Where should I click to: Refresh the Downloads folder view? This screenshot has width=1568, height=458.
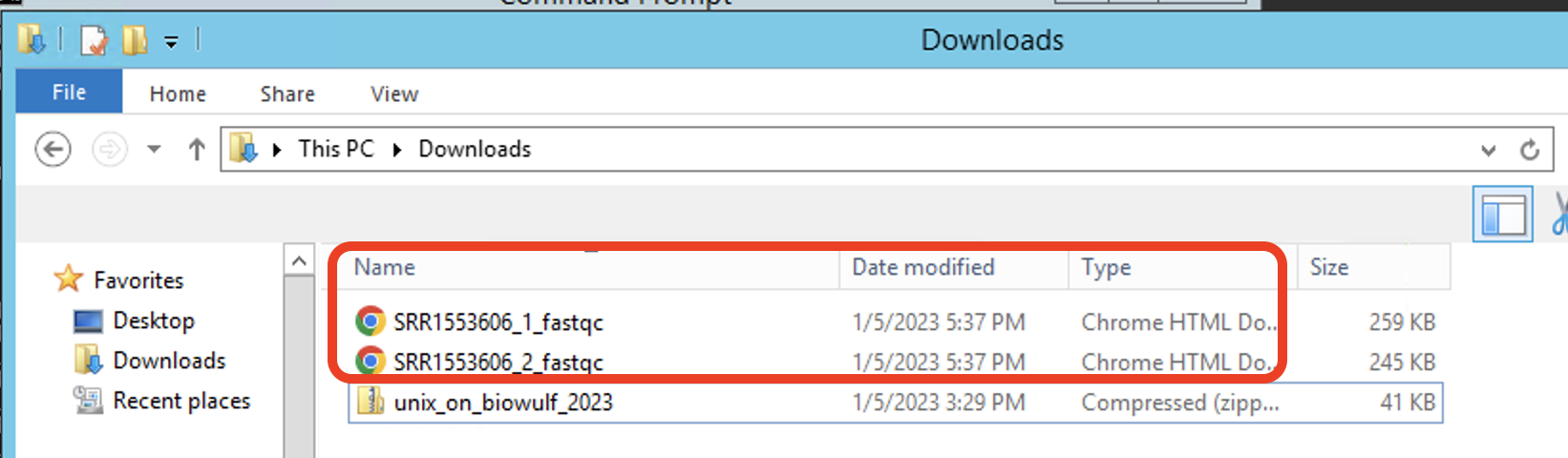(1530, 150)
